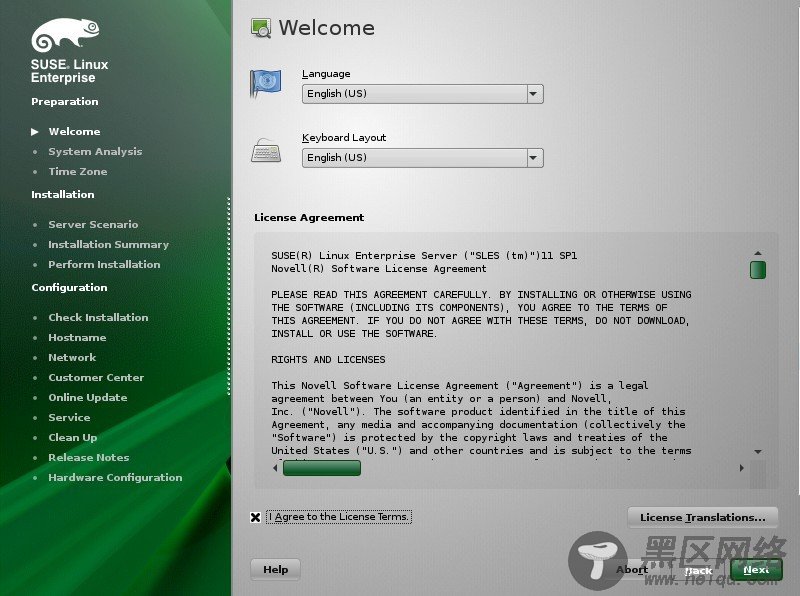
Task: Proceed with the Next button
Action: [x=756, y=570]
